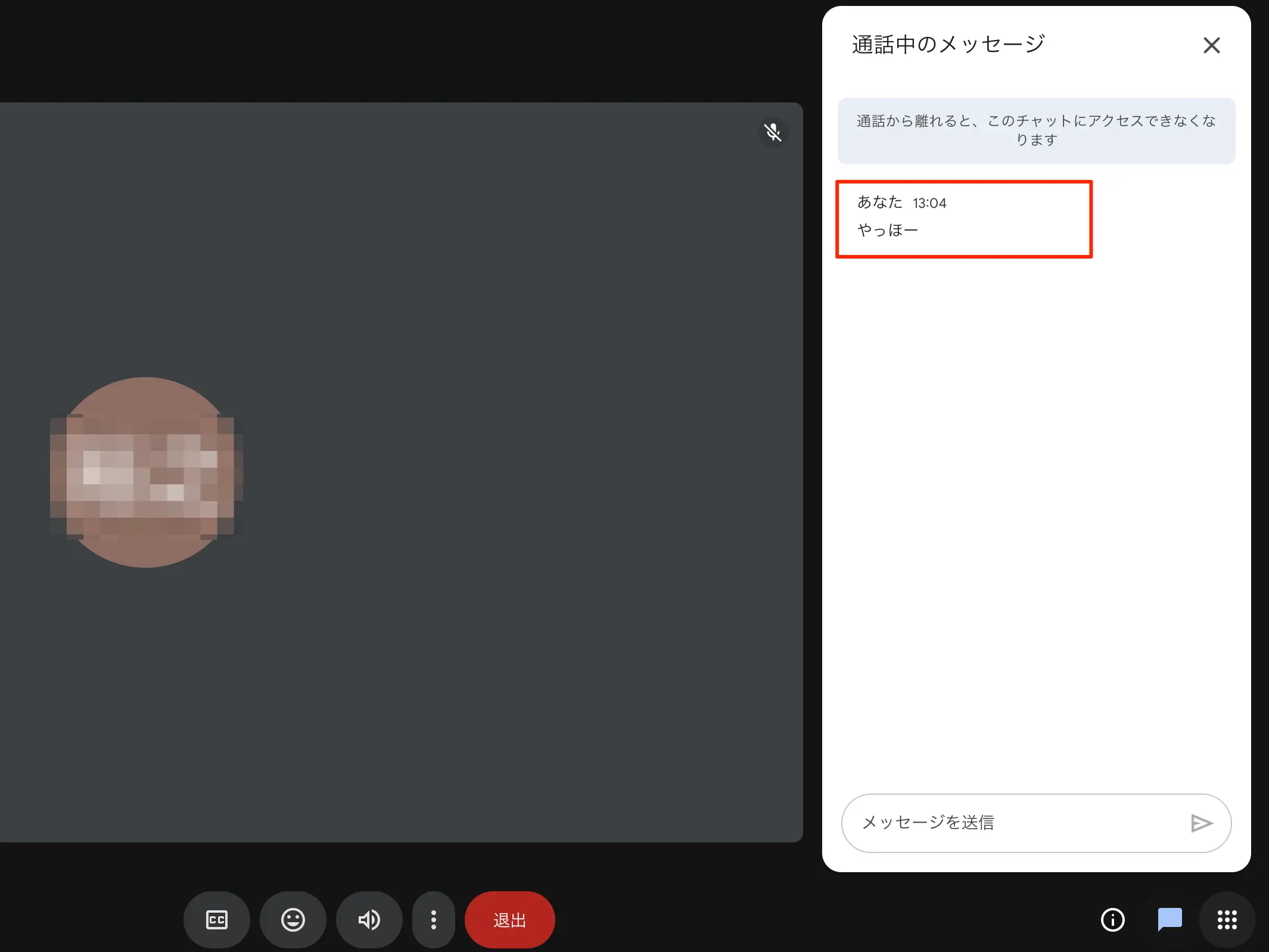Viewport: 1269px width, 952px height.
Task: Click the あなた sender name
Action: [x=879, y=203]
